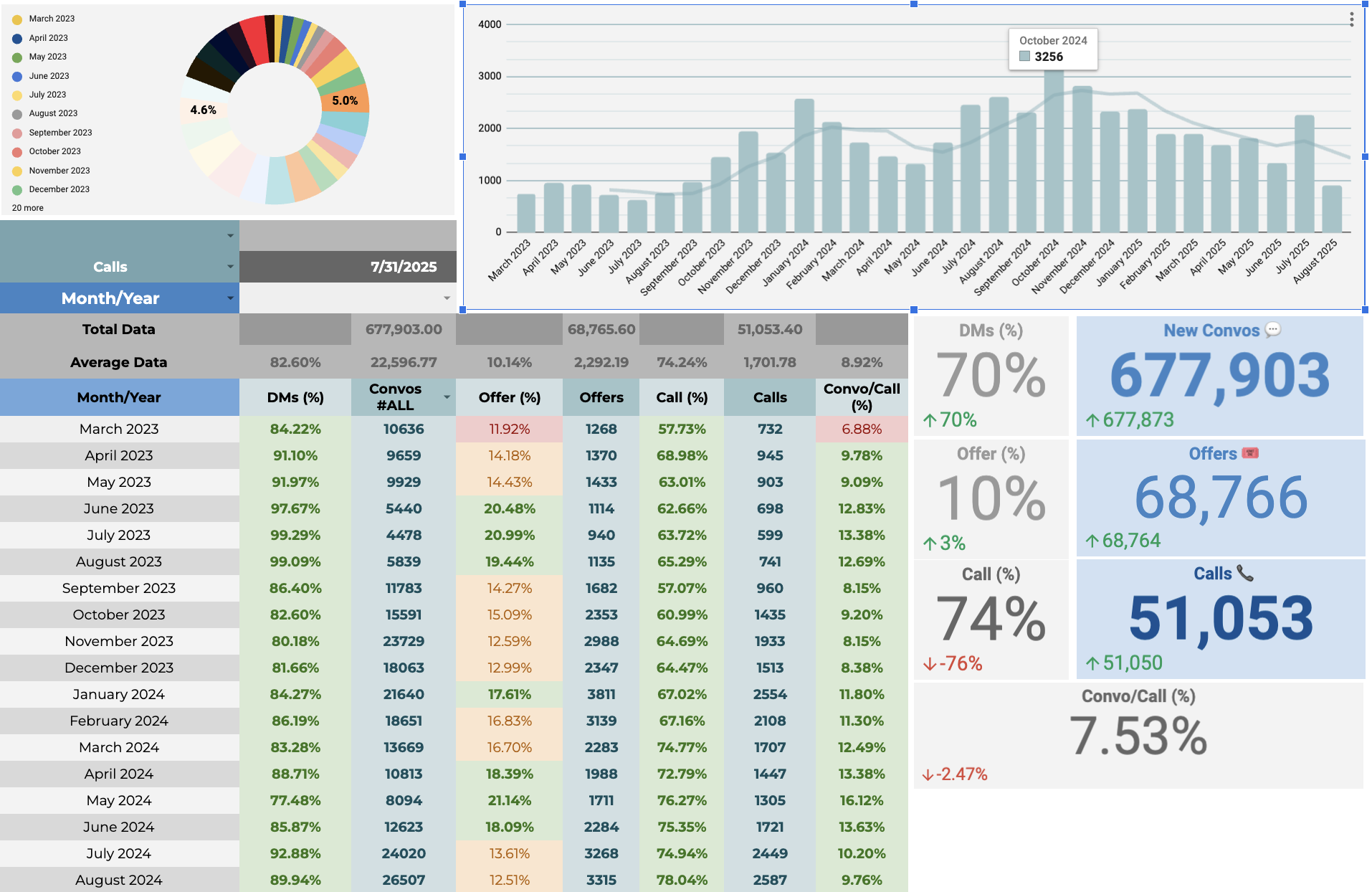Click the Calls 51,053 scorecard
Image resolution: width=1372 pixels, height=892 pixels.
[x=1220, y=620]
